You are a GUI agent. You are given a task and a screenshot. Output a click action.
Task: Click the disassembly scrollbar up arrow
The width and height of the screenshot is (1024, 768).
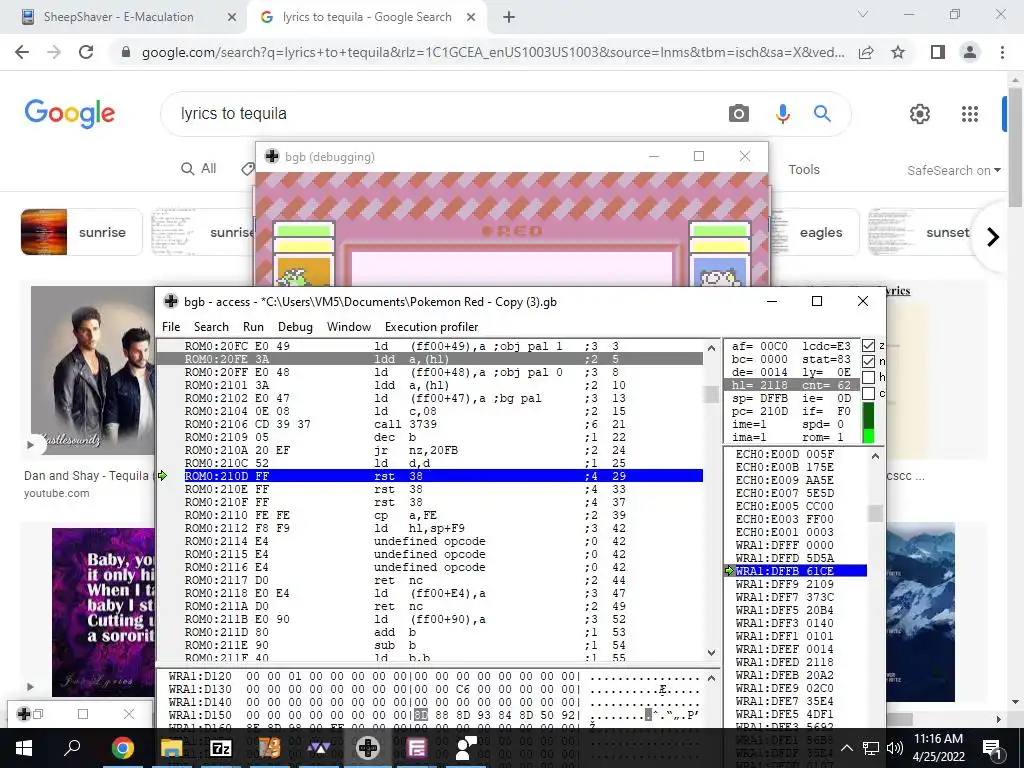pyautogui.click(x=711, y=348)
